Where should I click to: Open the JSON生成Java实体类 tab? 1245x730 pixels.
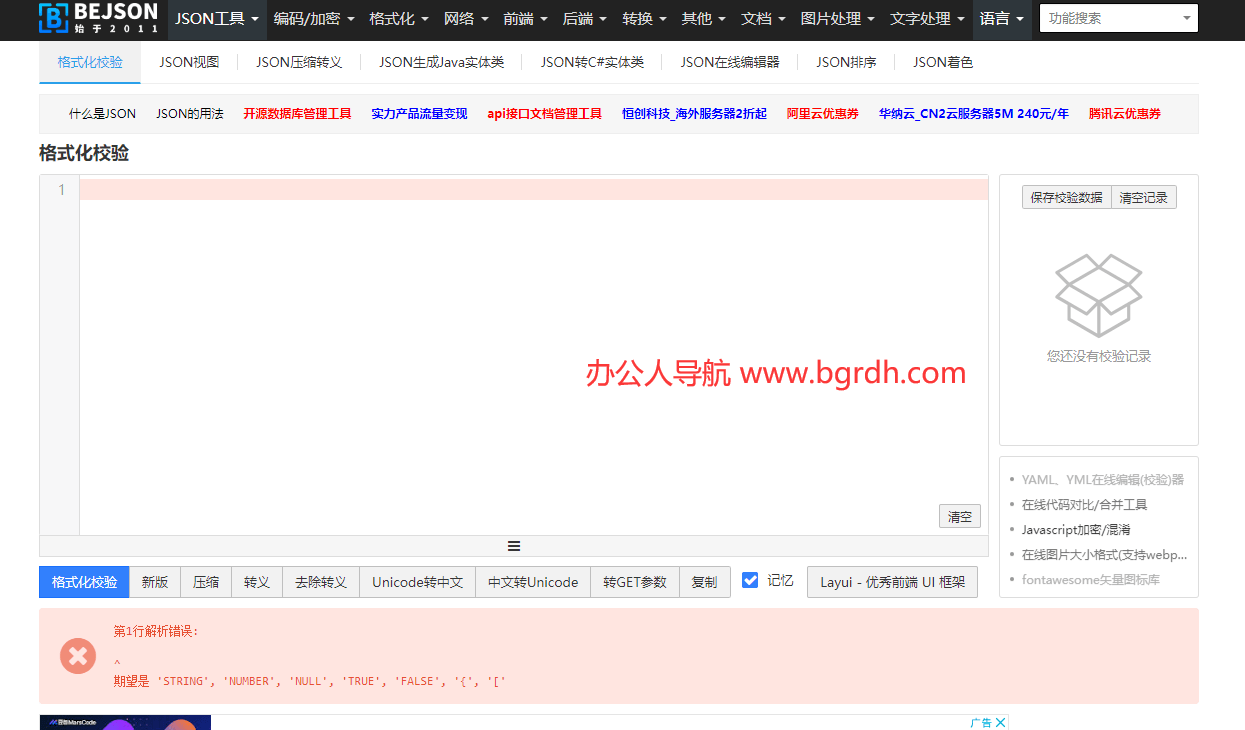click(440, 61)
